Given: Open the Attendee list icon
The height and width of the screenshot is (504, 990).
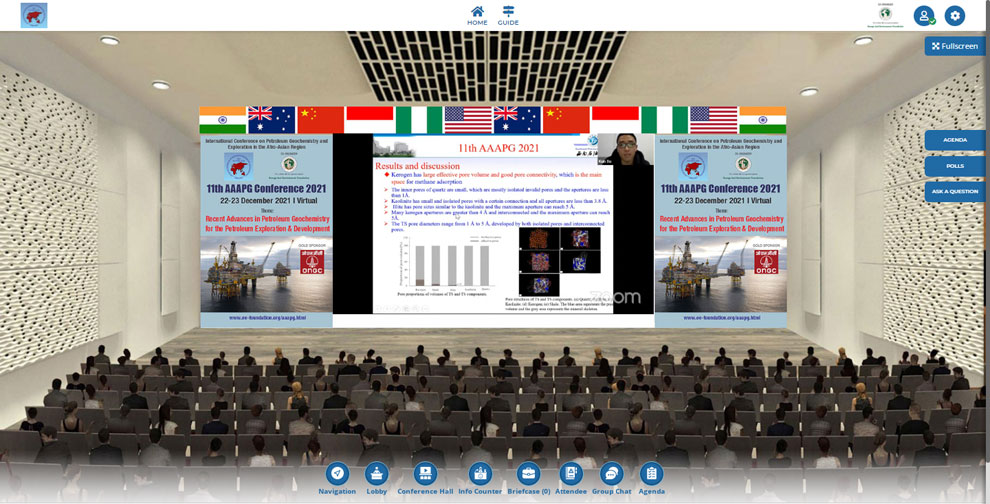Looking at the screenshot, I should [x=571, y=473].
